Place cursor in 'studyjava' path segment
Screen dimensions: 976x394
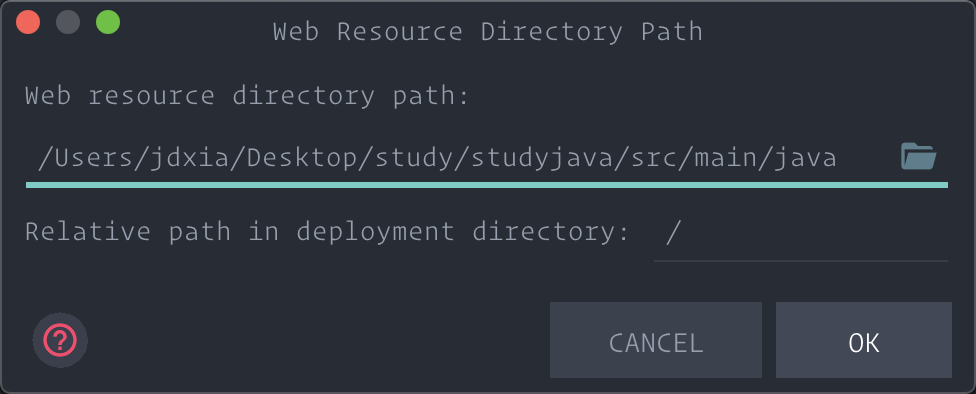coord(543,158)
